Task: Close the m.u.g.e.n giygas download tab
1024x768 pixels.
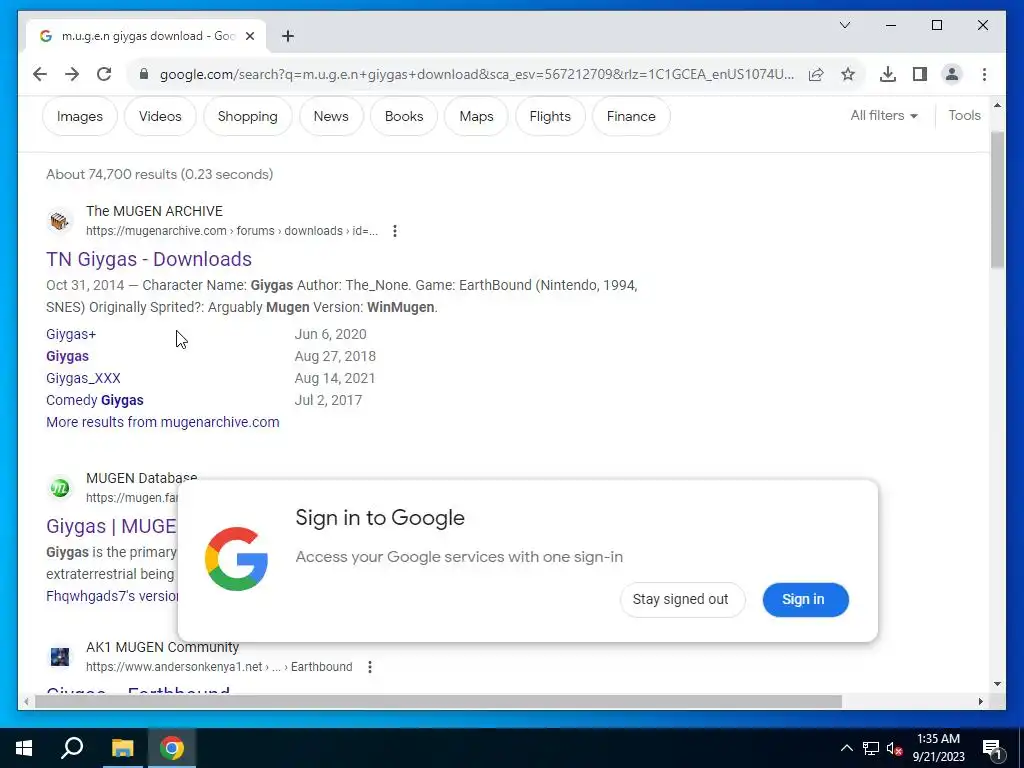Action: coord(249,36)
